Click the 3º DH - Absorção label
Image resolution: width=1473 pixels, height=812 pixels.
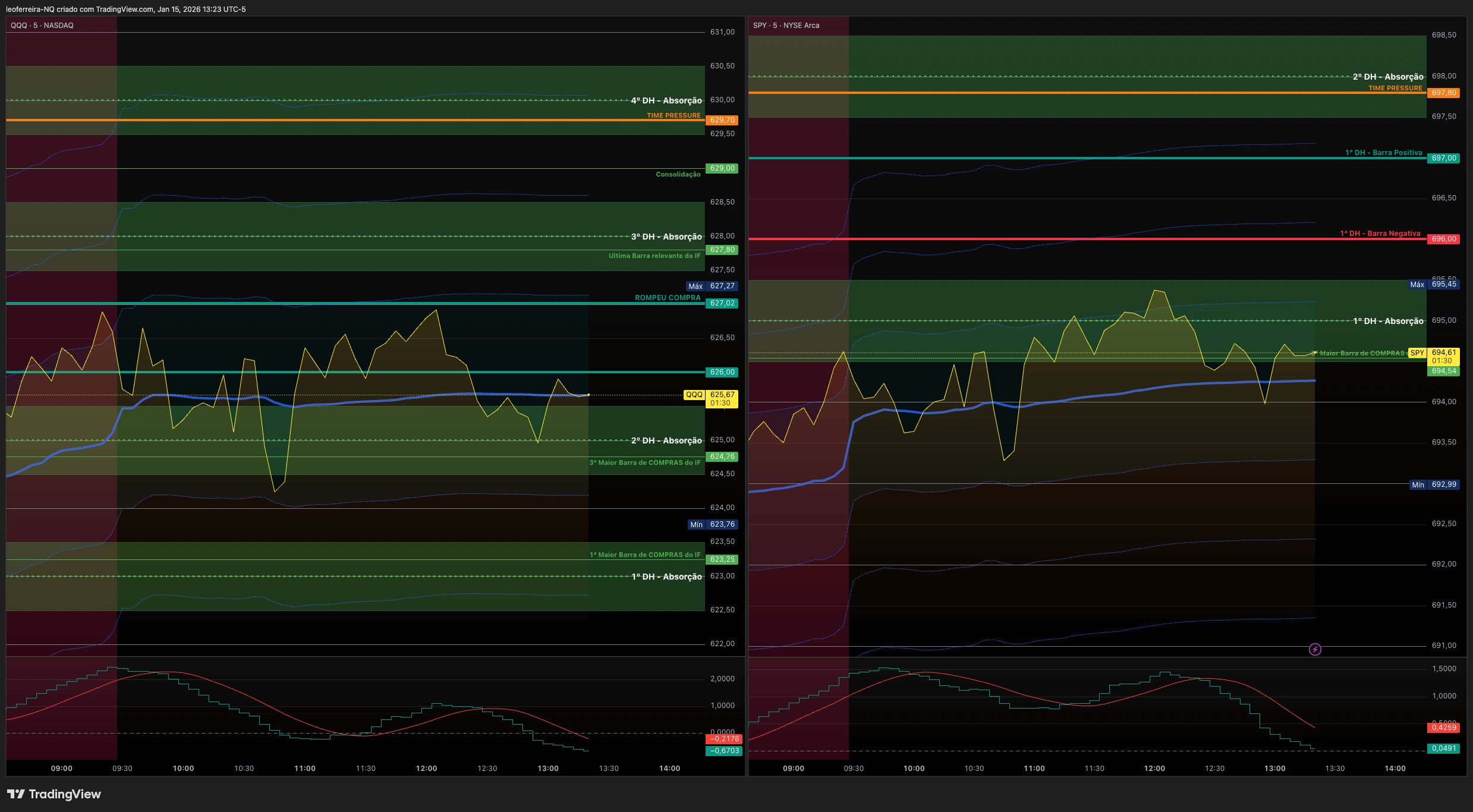tap(666, 237)
